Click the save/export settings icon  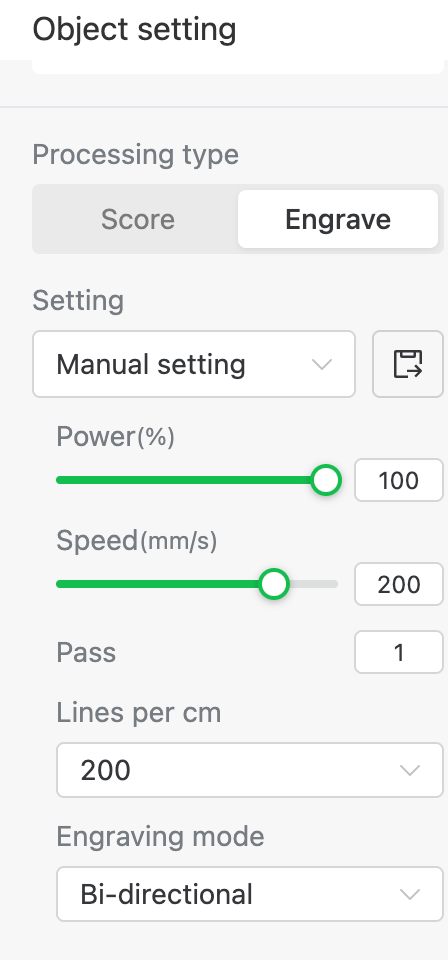point(408,364)
